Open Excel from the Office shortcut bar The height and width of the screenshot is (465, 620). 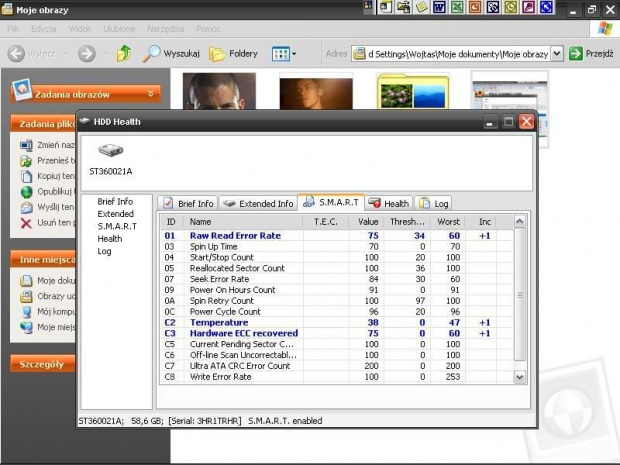[x=457, y=7]
